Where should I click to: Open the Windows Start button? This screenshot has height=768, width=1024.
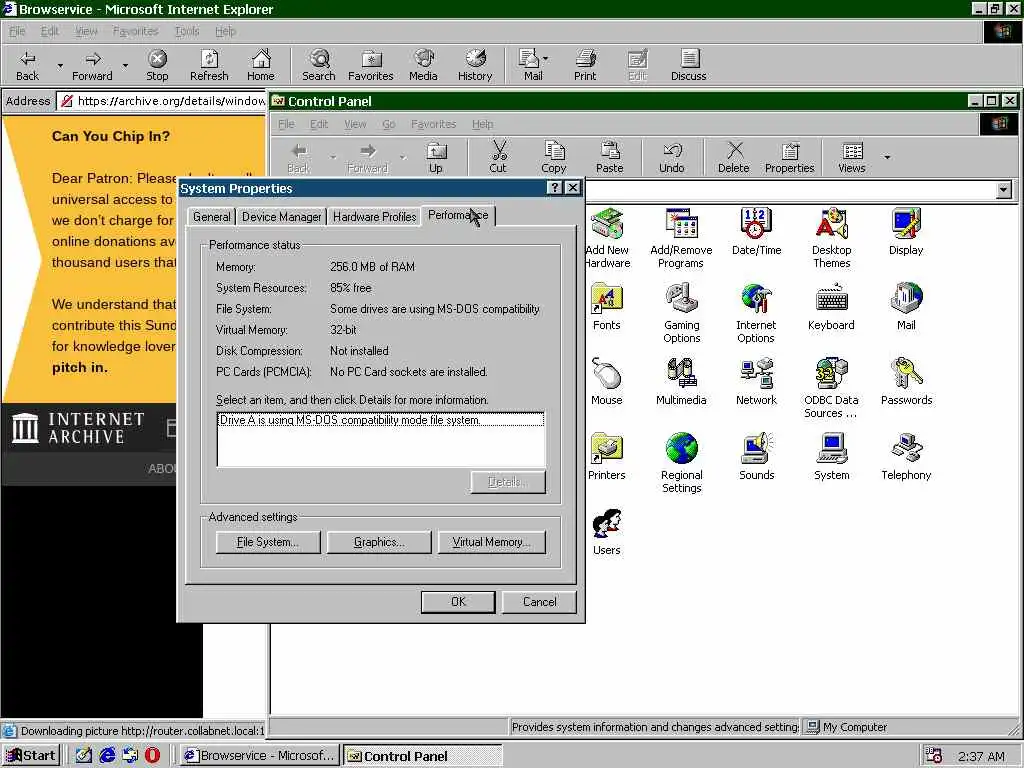31,756
